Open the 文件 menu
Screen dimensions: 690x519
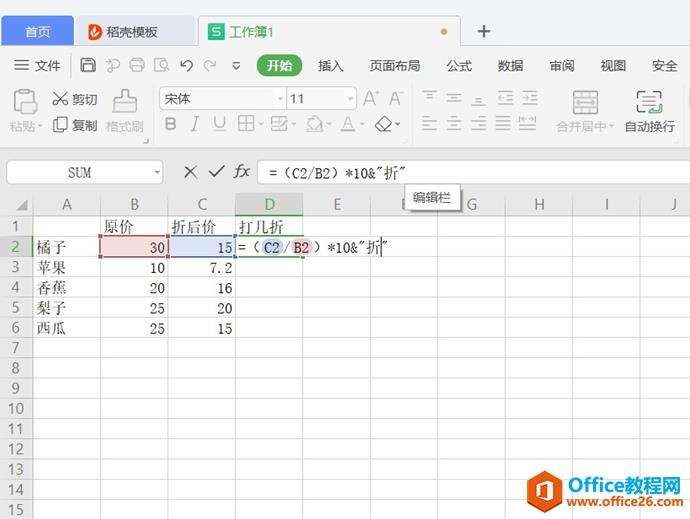click(37, 66)
